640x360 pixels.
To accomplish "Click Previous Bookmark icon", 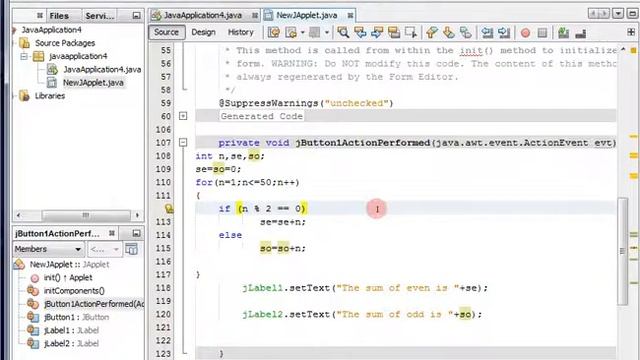I will tap(431, 32).
